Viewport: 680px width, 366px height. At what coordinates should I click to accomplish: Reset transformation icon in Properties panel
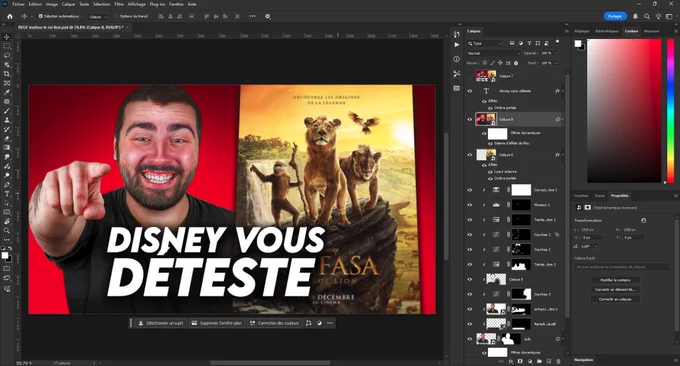643,221
